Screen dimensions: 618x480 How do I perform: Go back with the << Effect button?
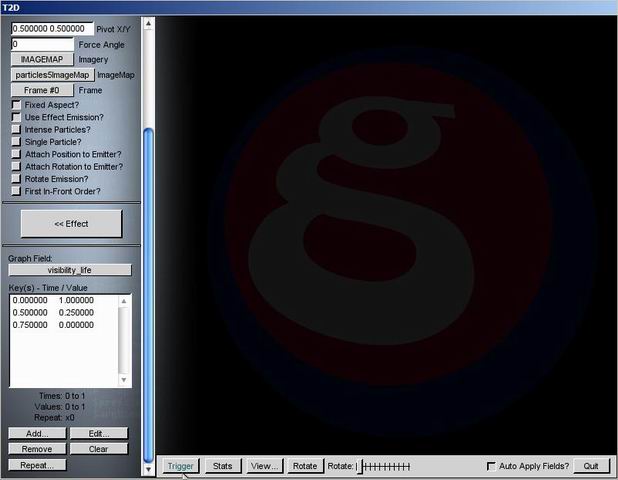point(71,223)
